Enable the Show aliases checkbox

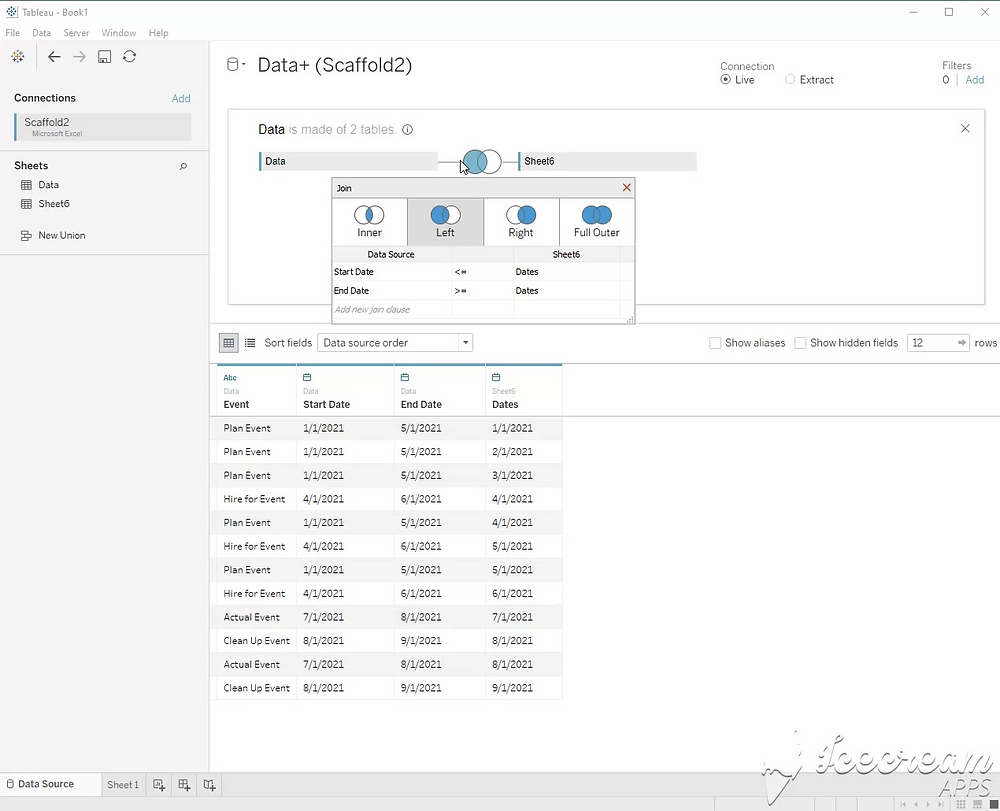715,343
